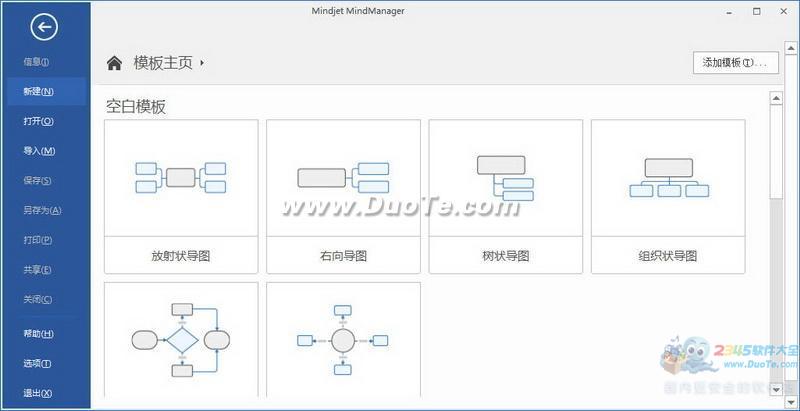800x411 pixels.
Task: Choose the flowchart diagram template thumbnail
Action: click(181, 340)
